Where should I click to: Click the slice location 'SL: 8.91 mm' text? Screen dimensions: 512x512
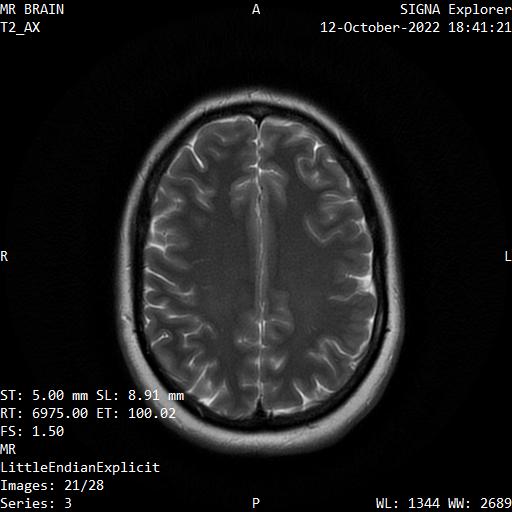(140, 395)
